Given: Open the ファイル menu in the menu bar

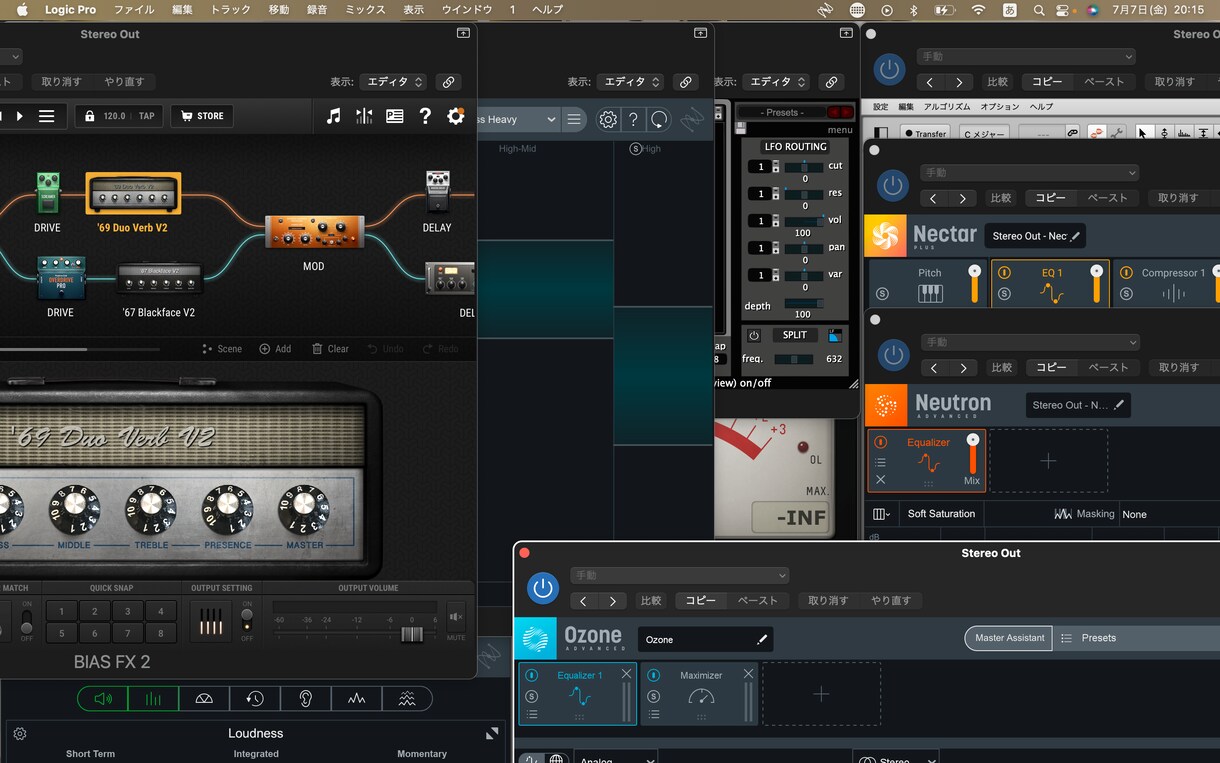Looking at the screenshot, I should (x=134, y=10).
